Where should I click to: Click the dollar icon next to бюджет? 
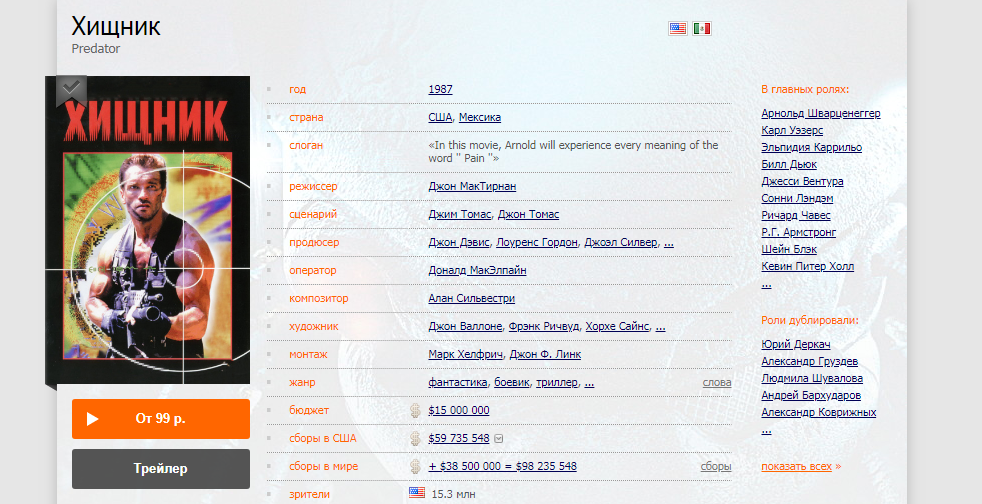click(415, 411)
